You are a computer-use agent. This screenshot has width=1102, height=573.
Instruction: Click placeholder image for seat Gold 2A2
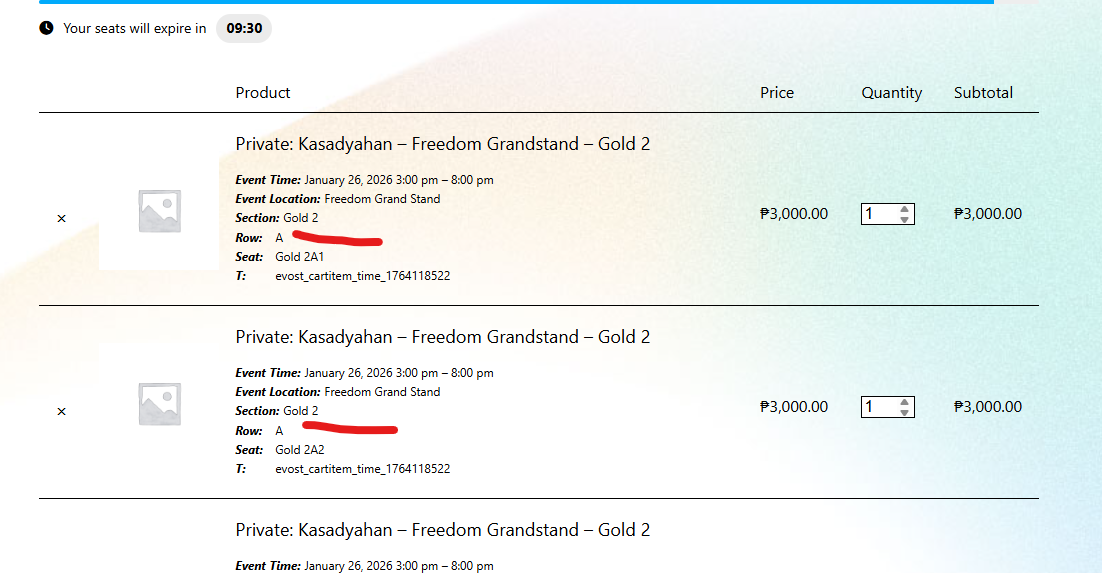point(159,404)
